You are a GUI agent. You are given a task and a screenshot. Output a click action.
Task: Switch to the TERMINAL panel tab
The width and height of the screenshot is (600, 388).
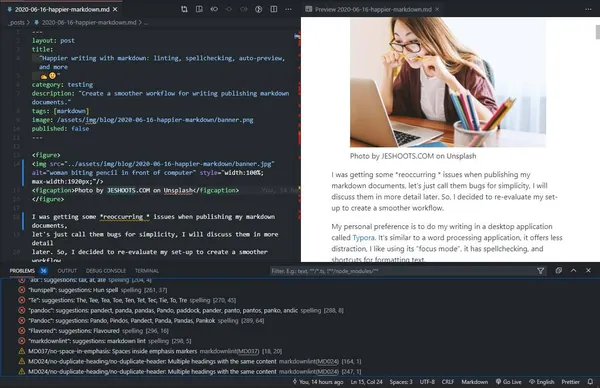click(x=147, y=271)
